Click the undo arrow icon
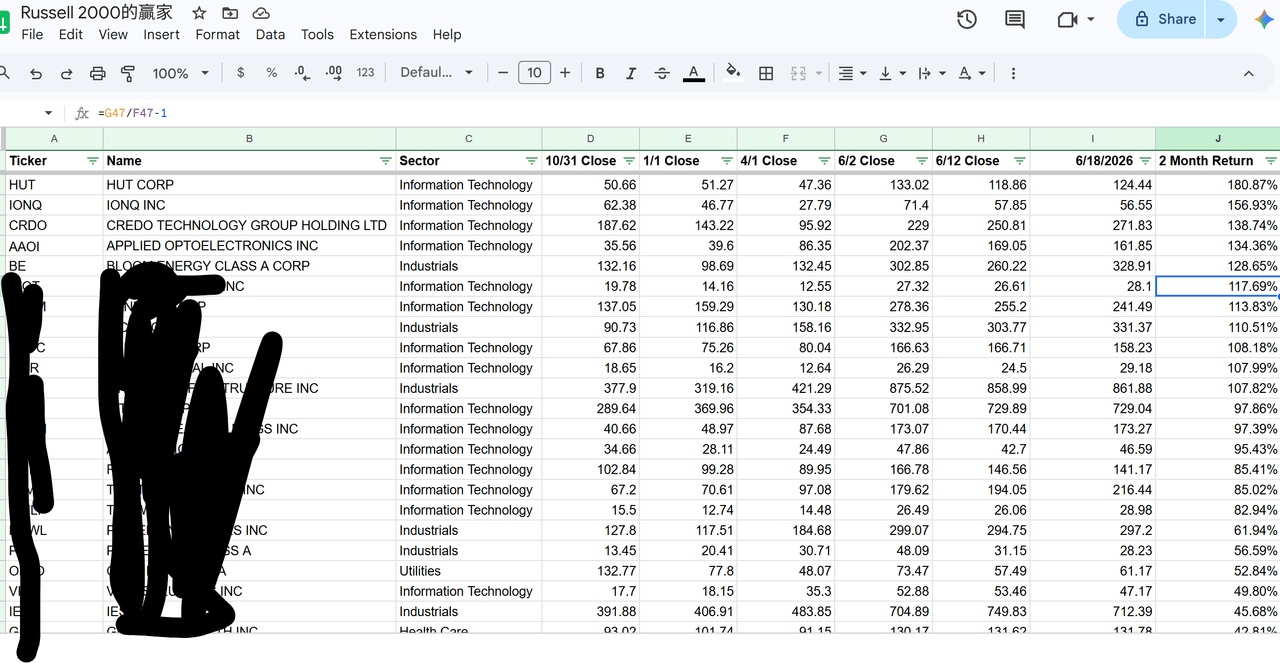Viewport: 1280px width, 663px height. tap(36, 73)
